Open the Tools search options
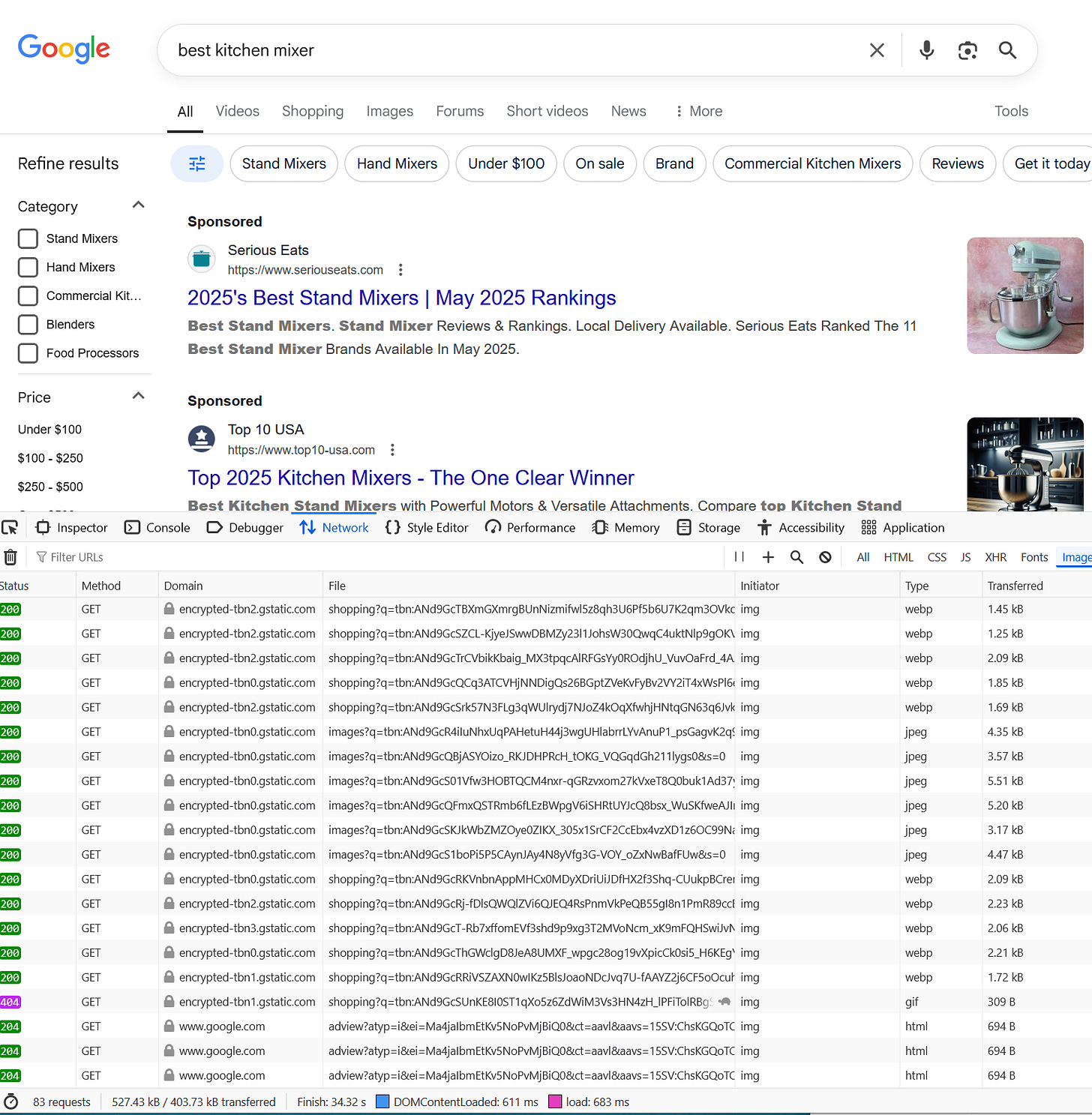 pos(1011,111)
